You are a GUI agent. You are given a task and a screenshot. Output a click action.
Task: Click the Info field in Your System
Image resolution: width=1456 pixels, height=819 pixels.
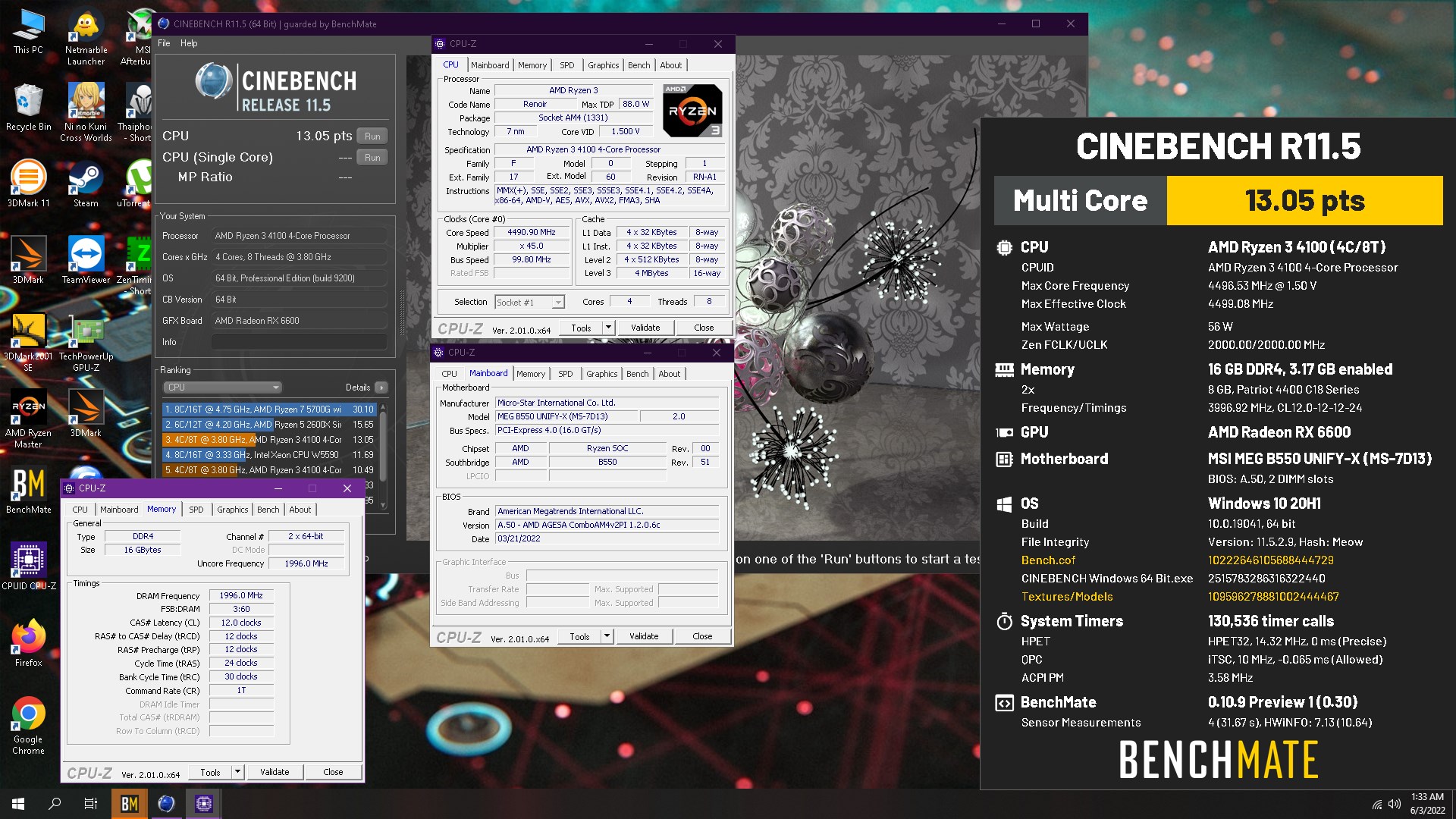click(299, 342)
